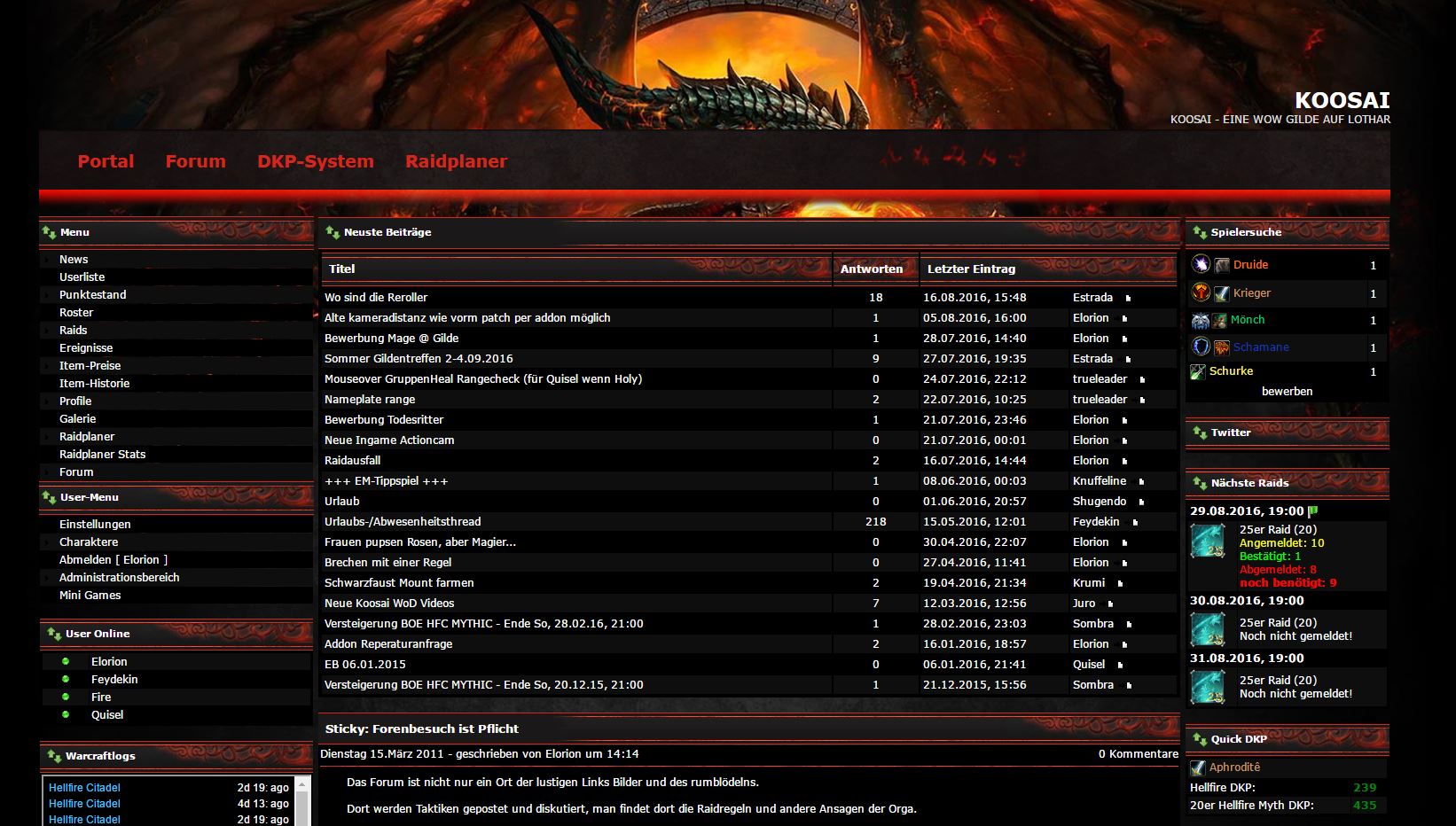Image resolution: width=1456 pixels, height=826 pixels.
Task: Open the raid icon for 31.08.2016
Action: [x=1208, y=686]
